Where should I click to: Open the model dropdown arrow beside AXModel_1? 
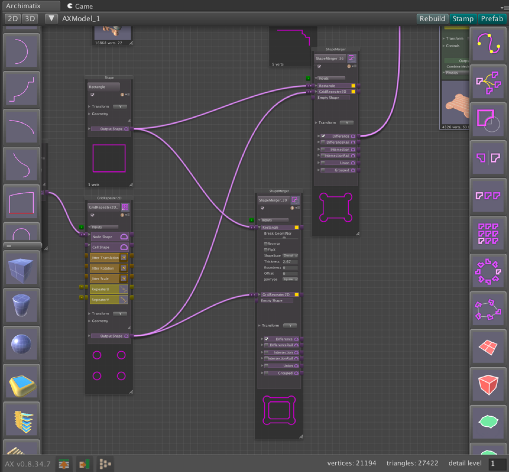(x=51, y=18)
